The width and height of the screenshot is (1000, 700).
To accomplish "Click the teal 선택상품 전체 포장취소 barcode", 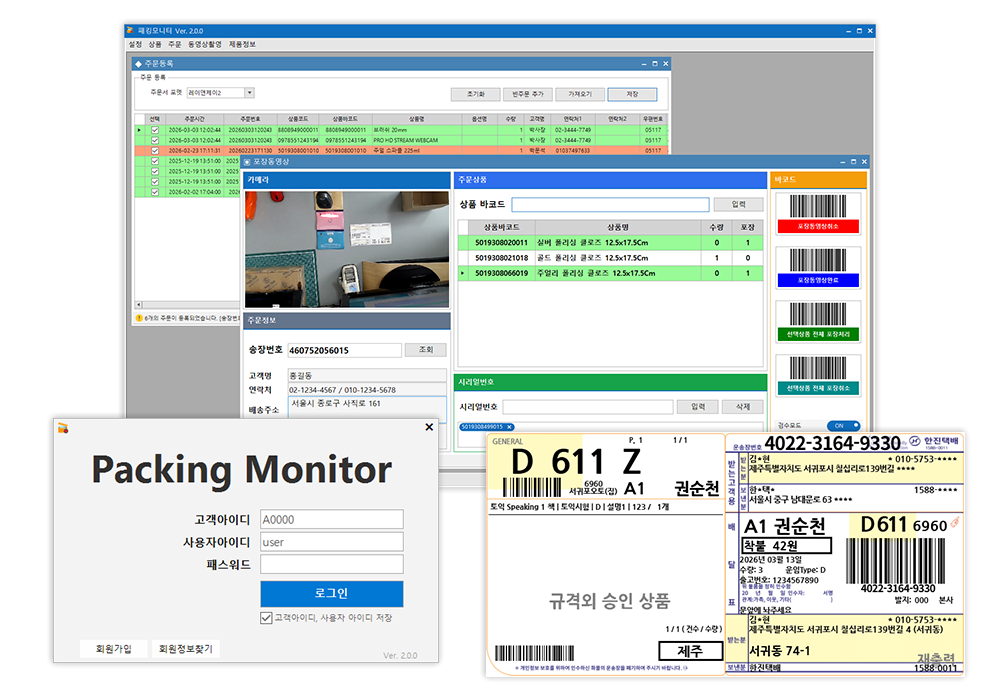I will coord(818,374).
